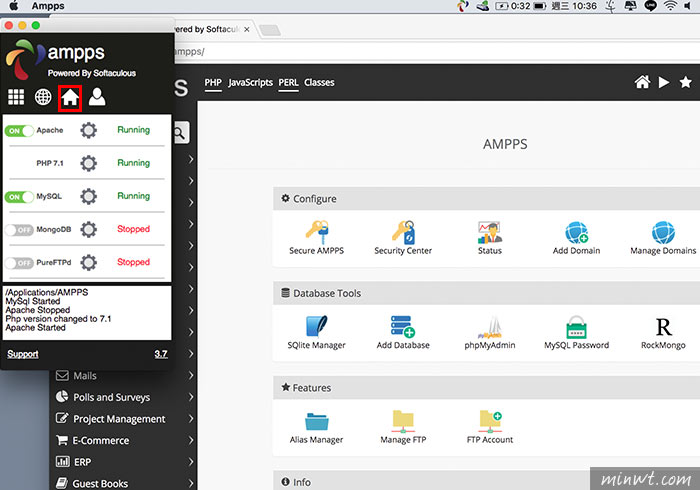The height and width of the screenshot is (490, 700).
Task: Click the ERP sidebar item
Action: point(124,462)
